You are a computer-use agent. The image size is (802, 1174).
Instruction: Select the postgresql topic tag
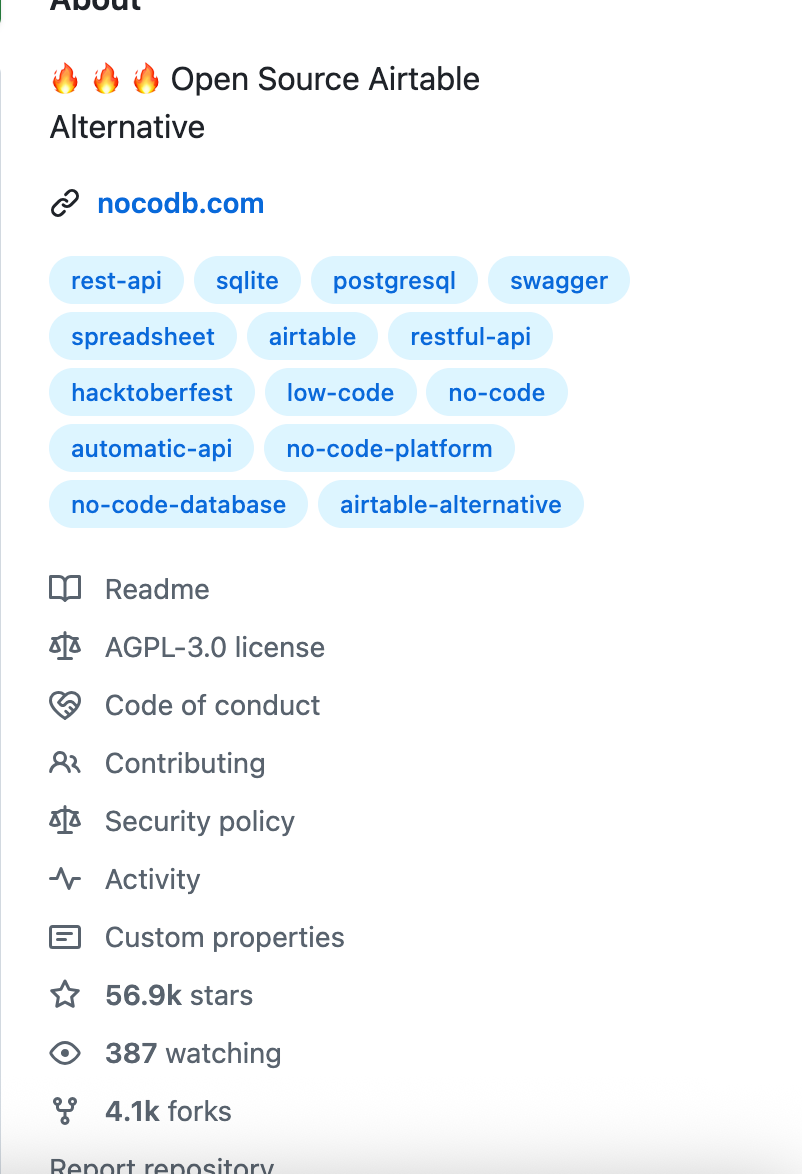click(x=394, y=281)
